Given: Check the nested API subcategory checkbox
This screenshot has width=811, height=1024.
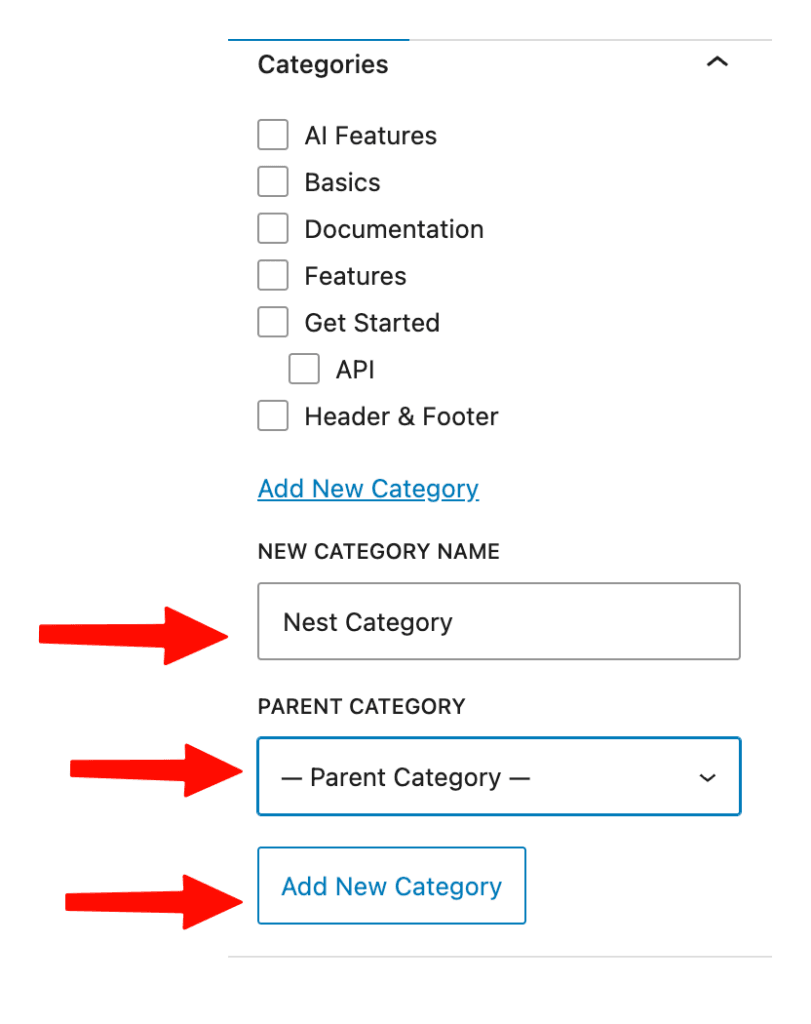Looking at the screenshot, I should (304, 369).
